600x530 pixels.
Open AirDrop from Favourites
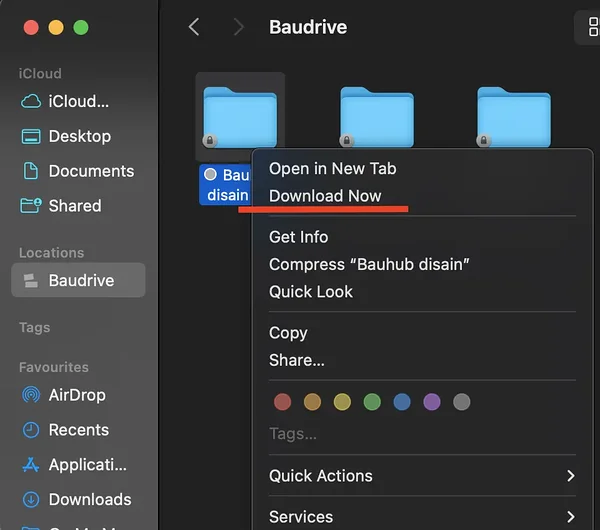click(76, 395)
